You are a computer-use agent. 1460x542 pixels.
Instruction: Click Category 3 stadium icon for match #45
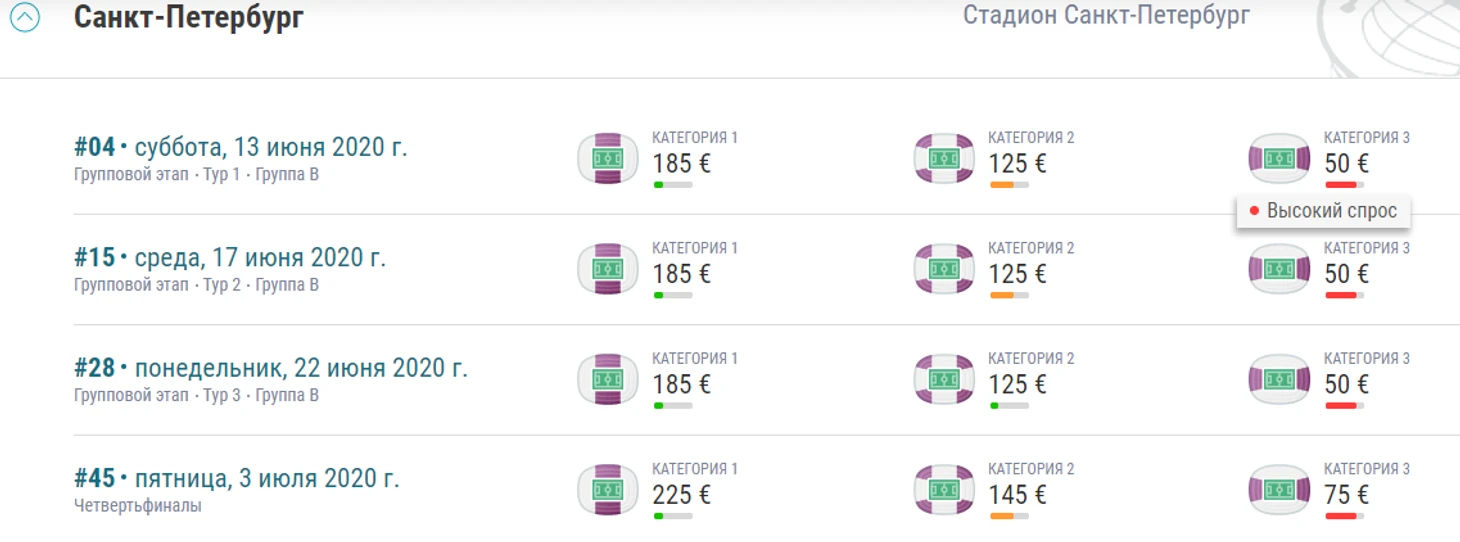[1280, 489]
